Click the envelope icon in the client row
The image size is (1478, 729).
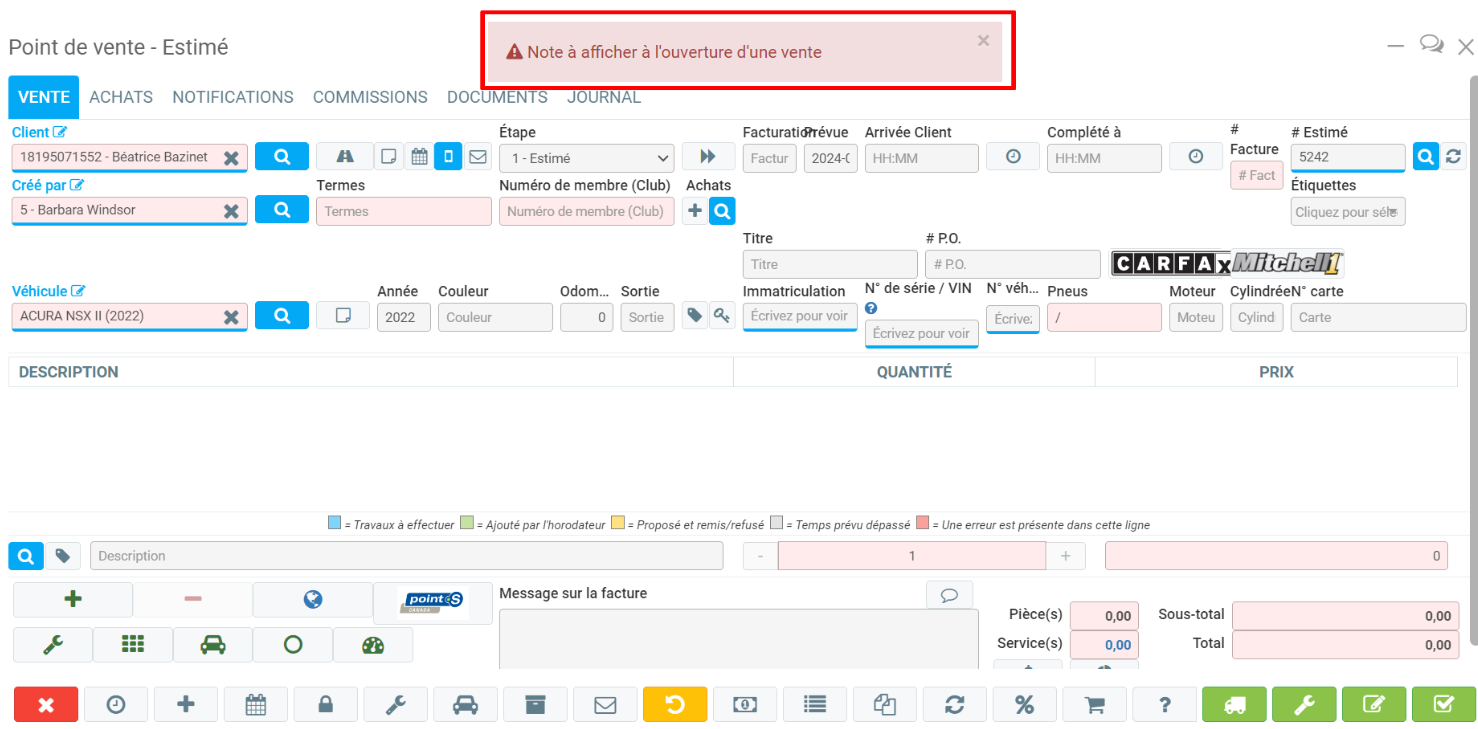click(477, 157)
